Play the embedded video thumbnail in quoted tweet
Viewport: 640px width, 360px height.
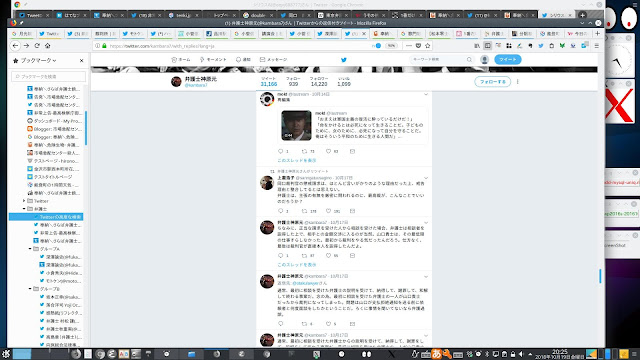point(296,126)
